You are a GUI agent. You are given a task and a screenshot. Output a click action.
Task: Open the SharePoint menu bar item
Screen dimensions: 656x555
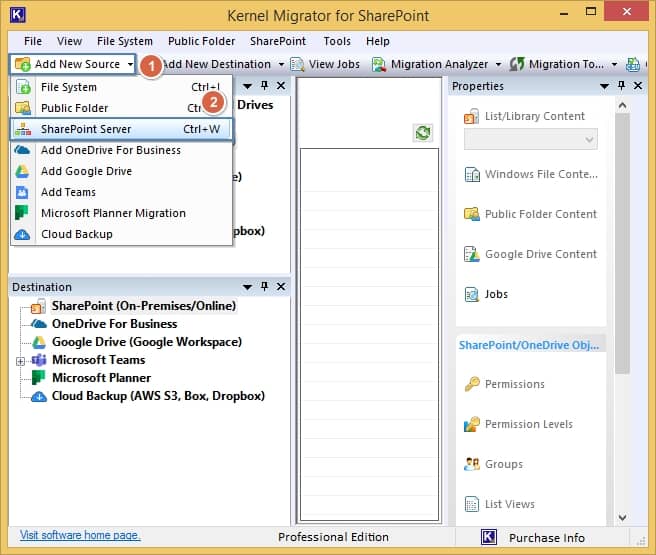pos(278,41)
